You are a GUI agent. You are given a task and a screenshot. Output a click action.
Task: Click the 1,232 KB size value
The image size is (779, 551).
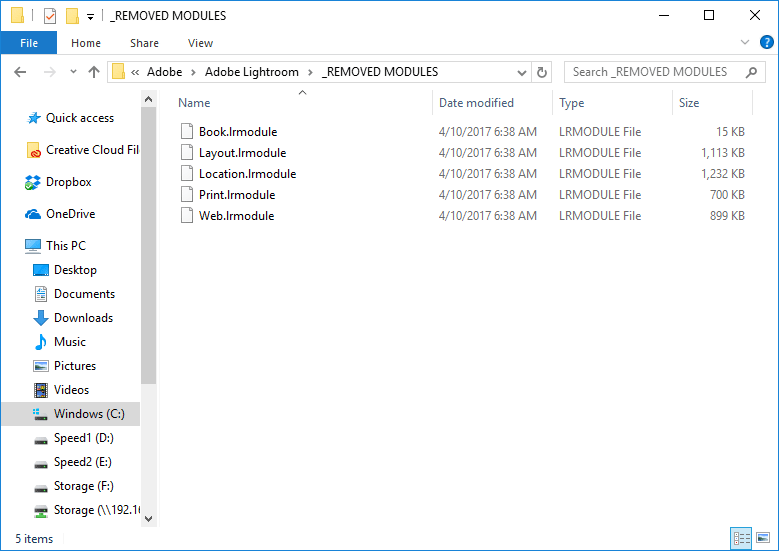722,173
